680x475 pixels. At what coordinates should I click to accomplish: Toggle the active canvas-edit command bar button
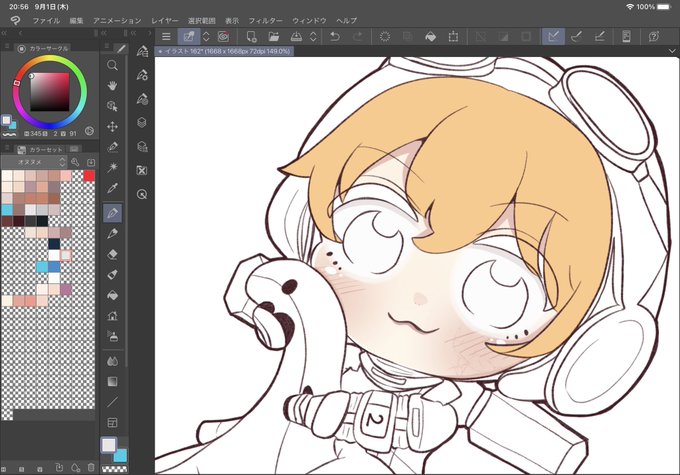[x=189, y=36]
